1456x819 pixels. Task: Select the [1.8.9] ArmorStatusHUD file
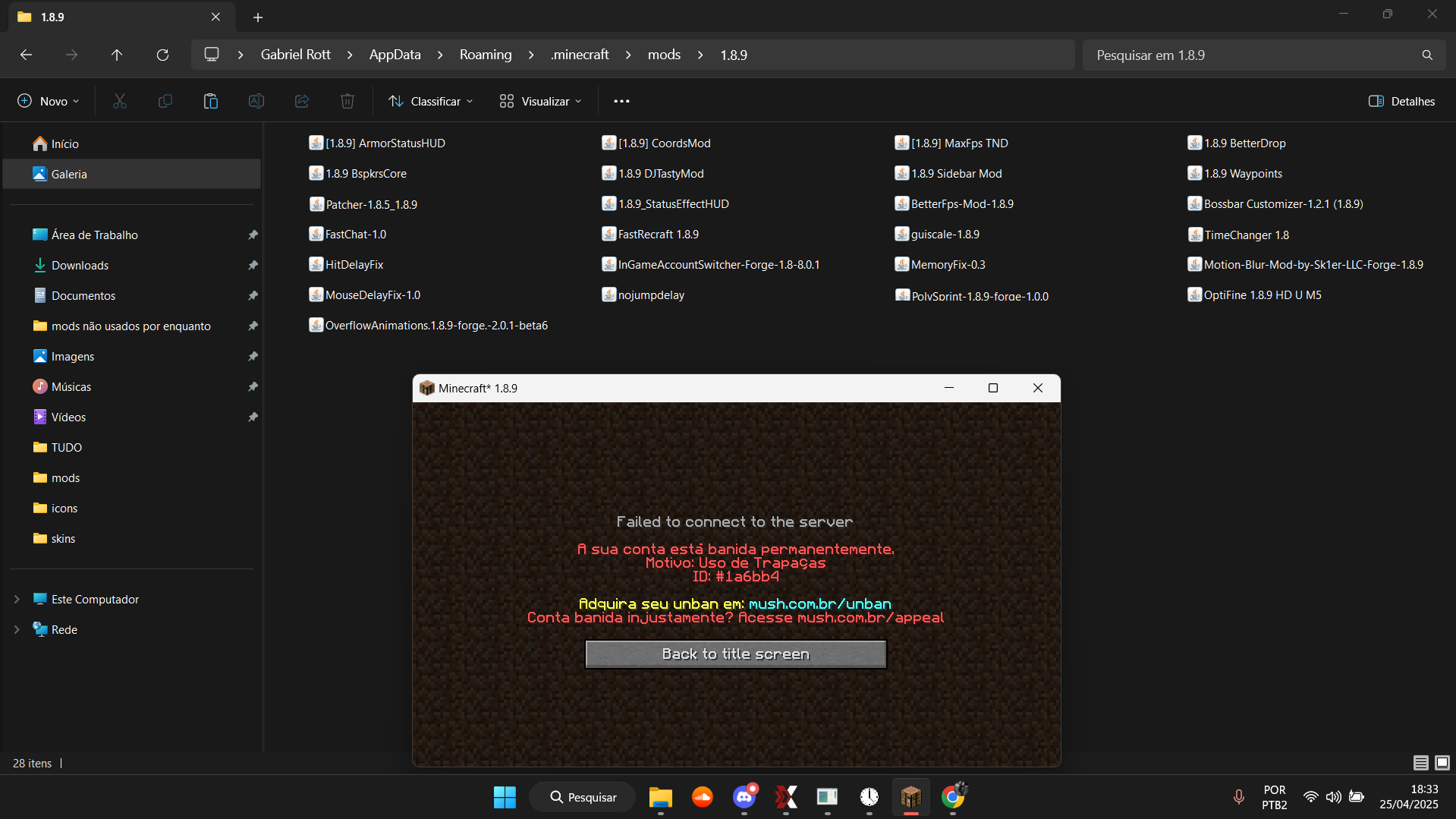tap(377, 143)
